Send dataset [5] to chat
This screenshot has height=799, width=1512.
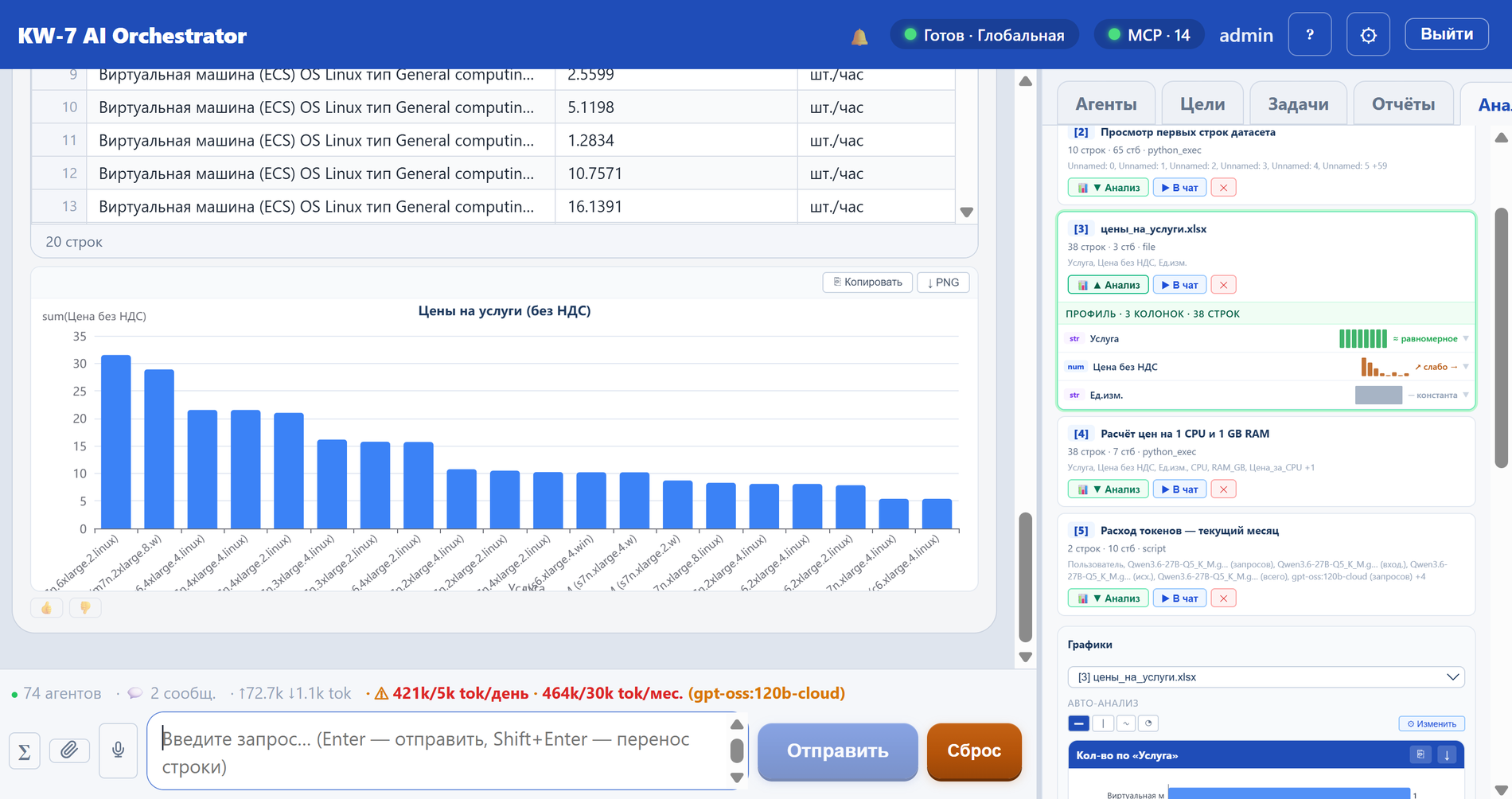tap(1180, 598)
